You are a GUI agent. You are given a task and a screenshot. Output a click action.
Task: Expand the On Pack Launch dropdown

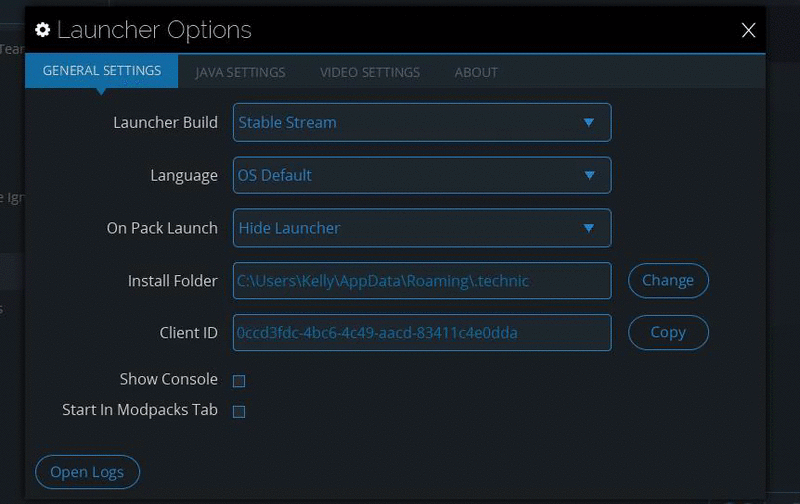(422, 228)
